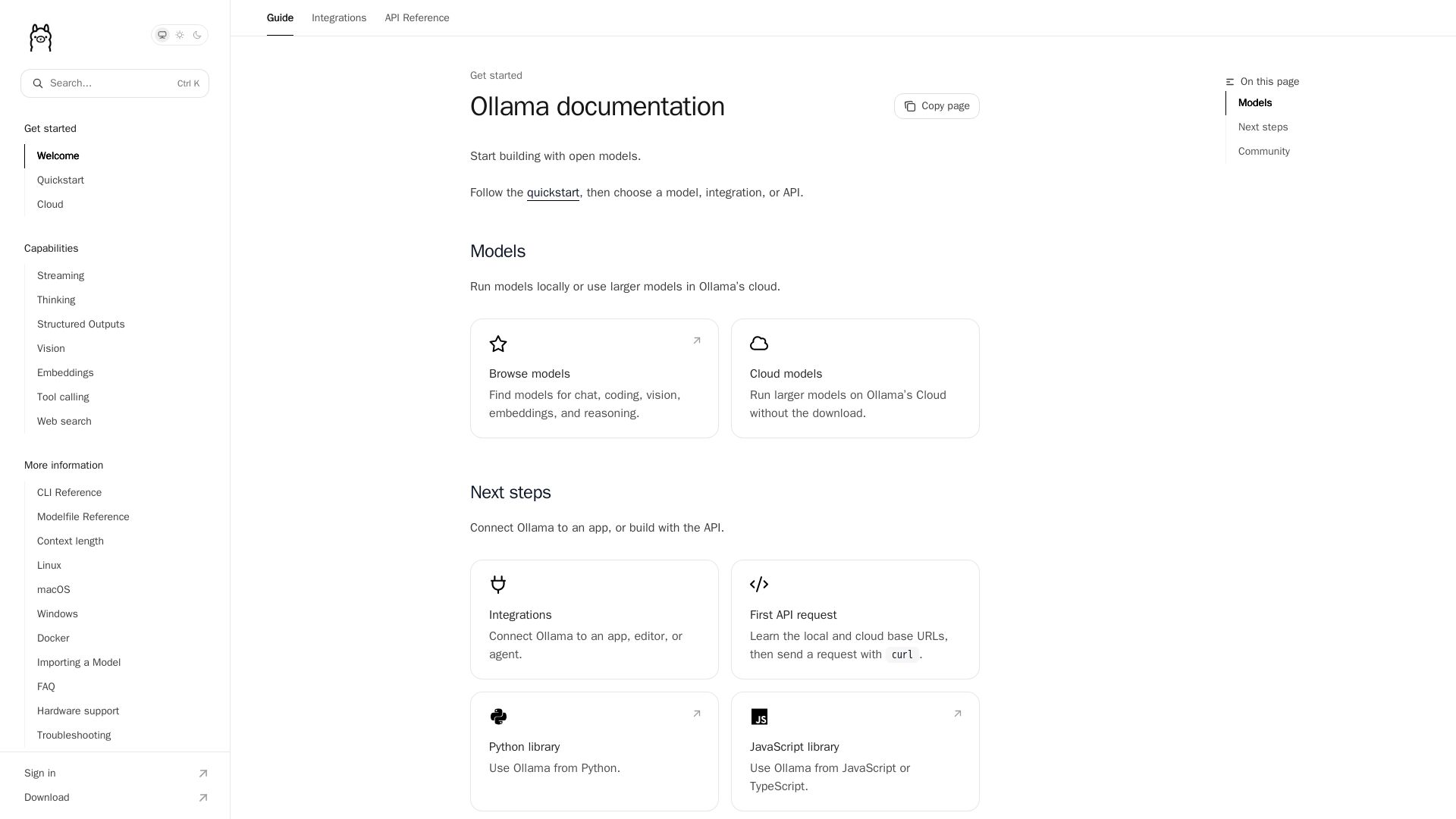Screen dimensions: 1456x819
Task: Click the Next steps section heading
Action: [x=510, y=492]
